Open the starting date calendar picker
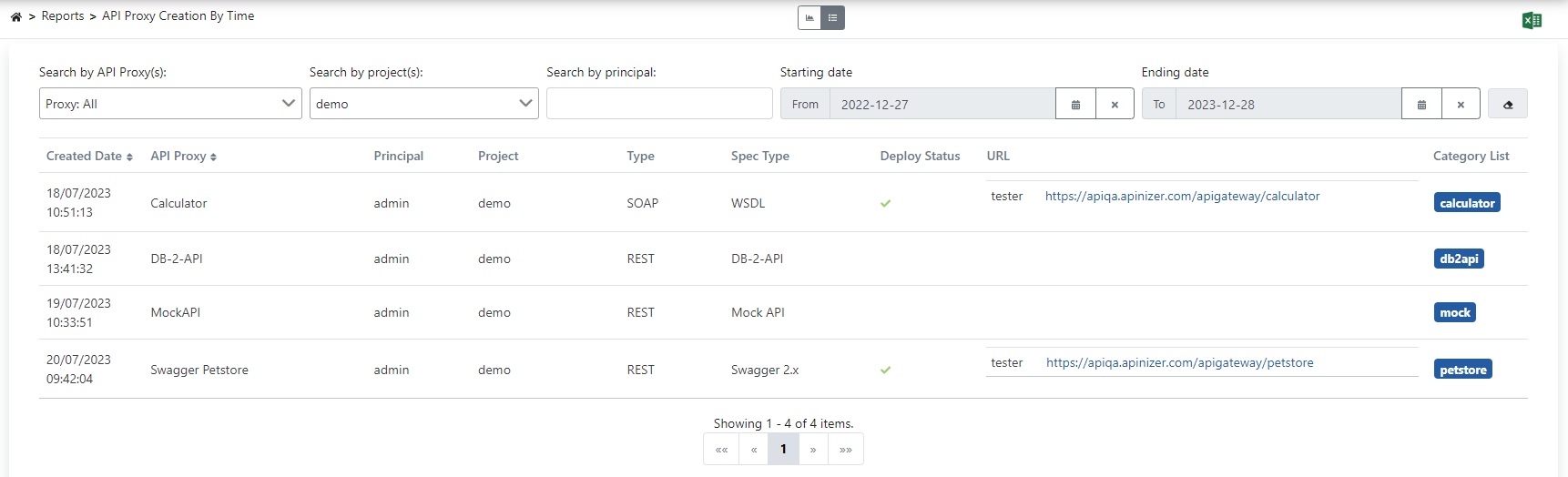Screen dimensions: 1568x477 point(1075,105)
